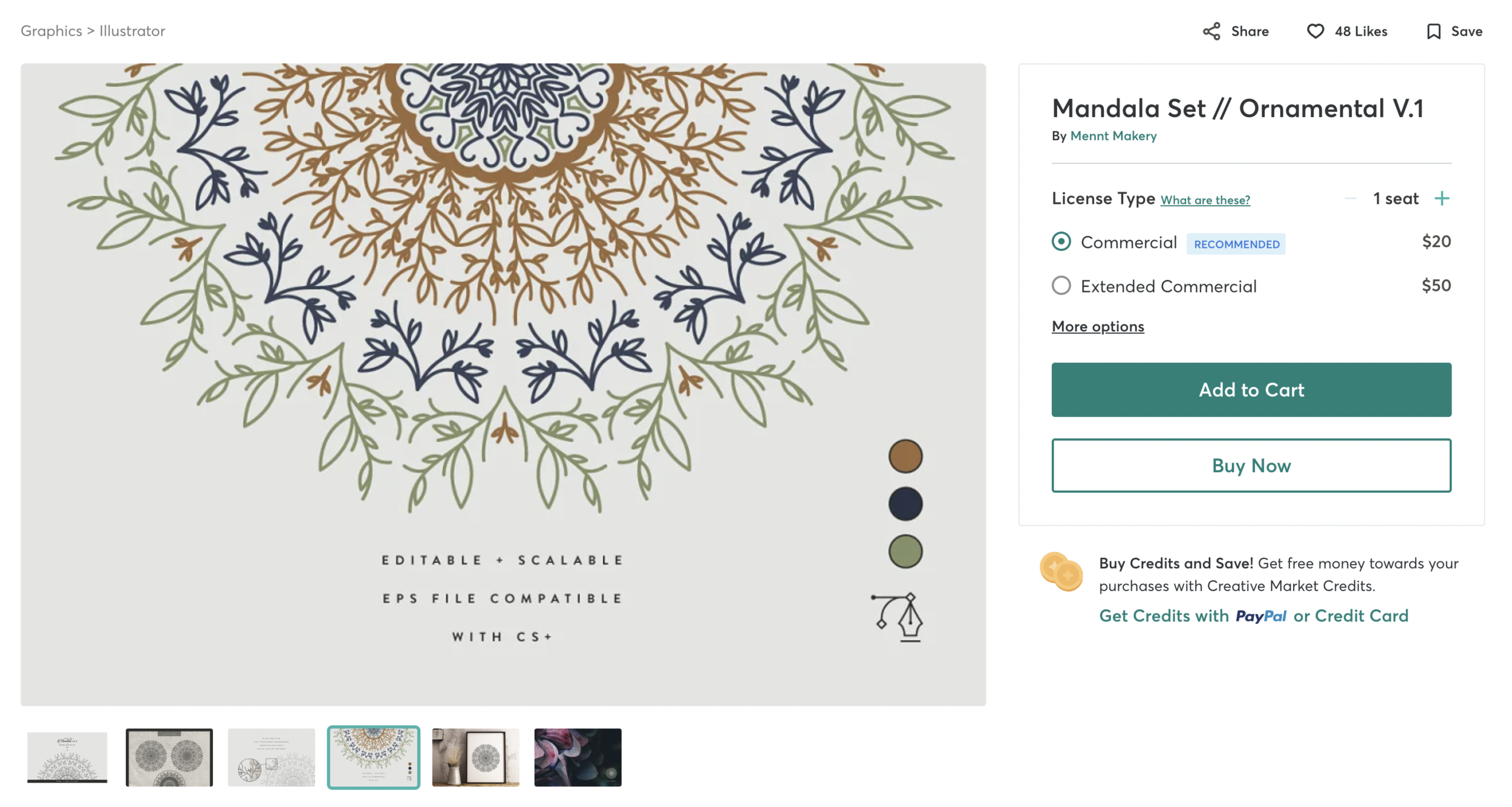Viewport: 1512px width, 807px height.
Task: Click the Buy Now button
Action: click(1251, 465)
